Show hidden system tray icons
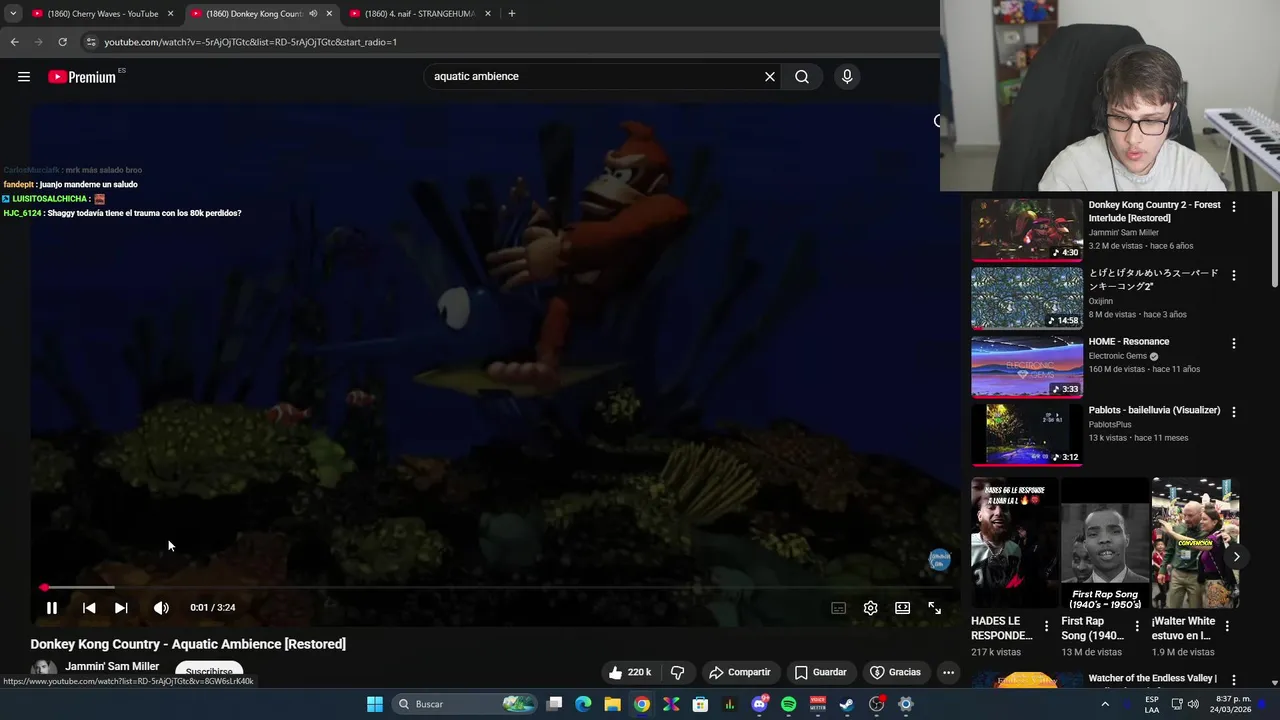1280x720 pixels. point(1105,704)
